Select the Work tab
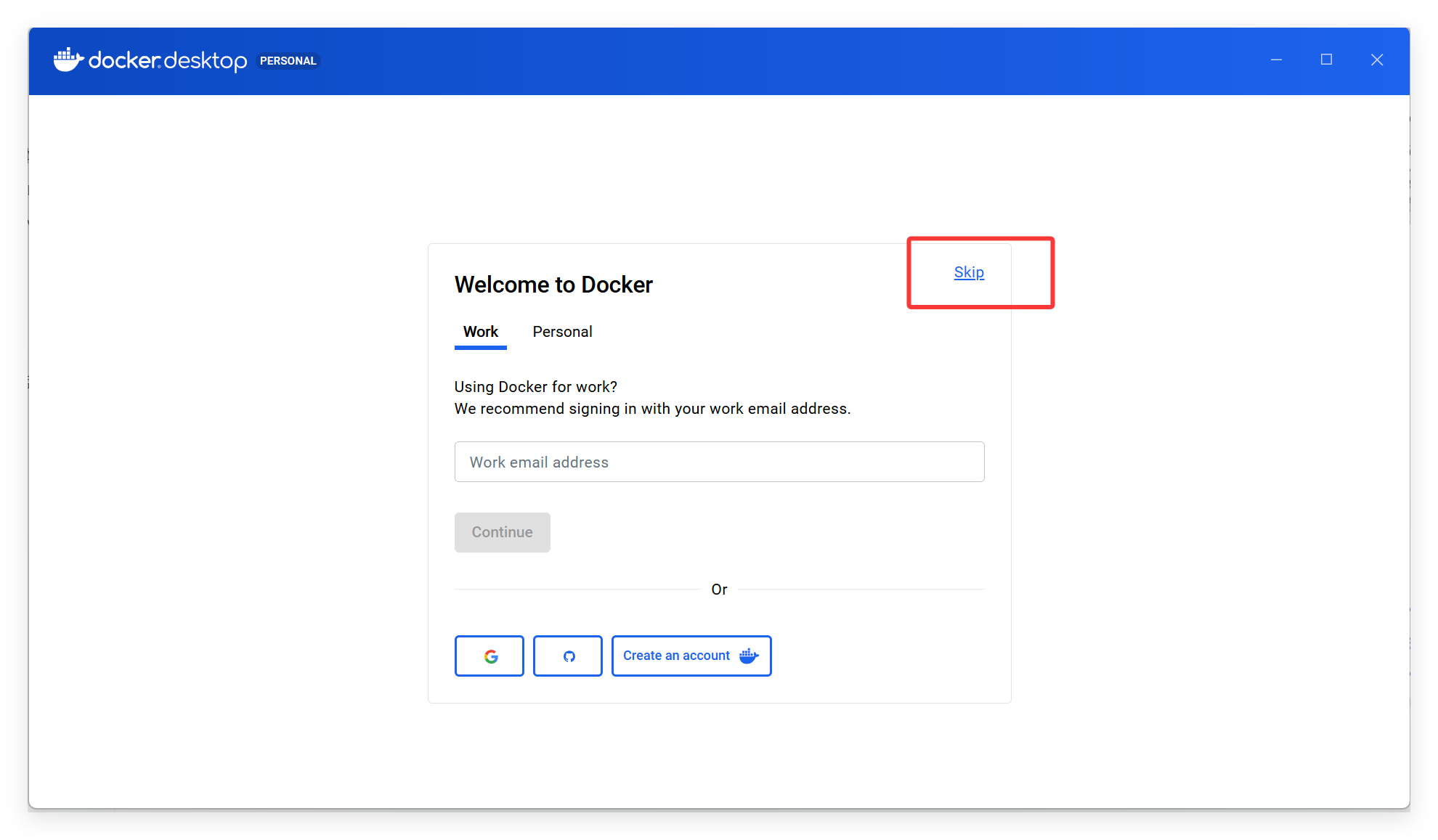 pyautogui.click(x=480, y=332)
